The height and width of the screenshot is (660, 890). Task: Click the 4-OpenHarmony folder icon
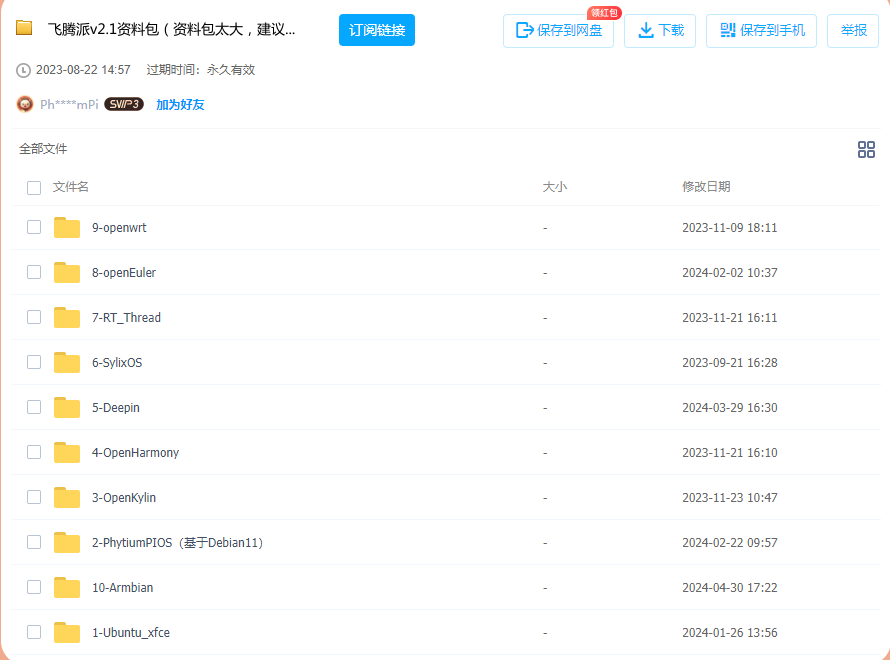click(x=67, y=452)
